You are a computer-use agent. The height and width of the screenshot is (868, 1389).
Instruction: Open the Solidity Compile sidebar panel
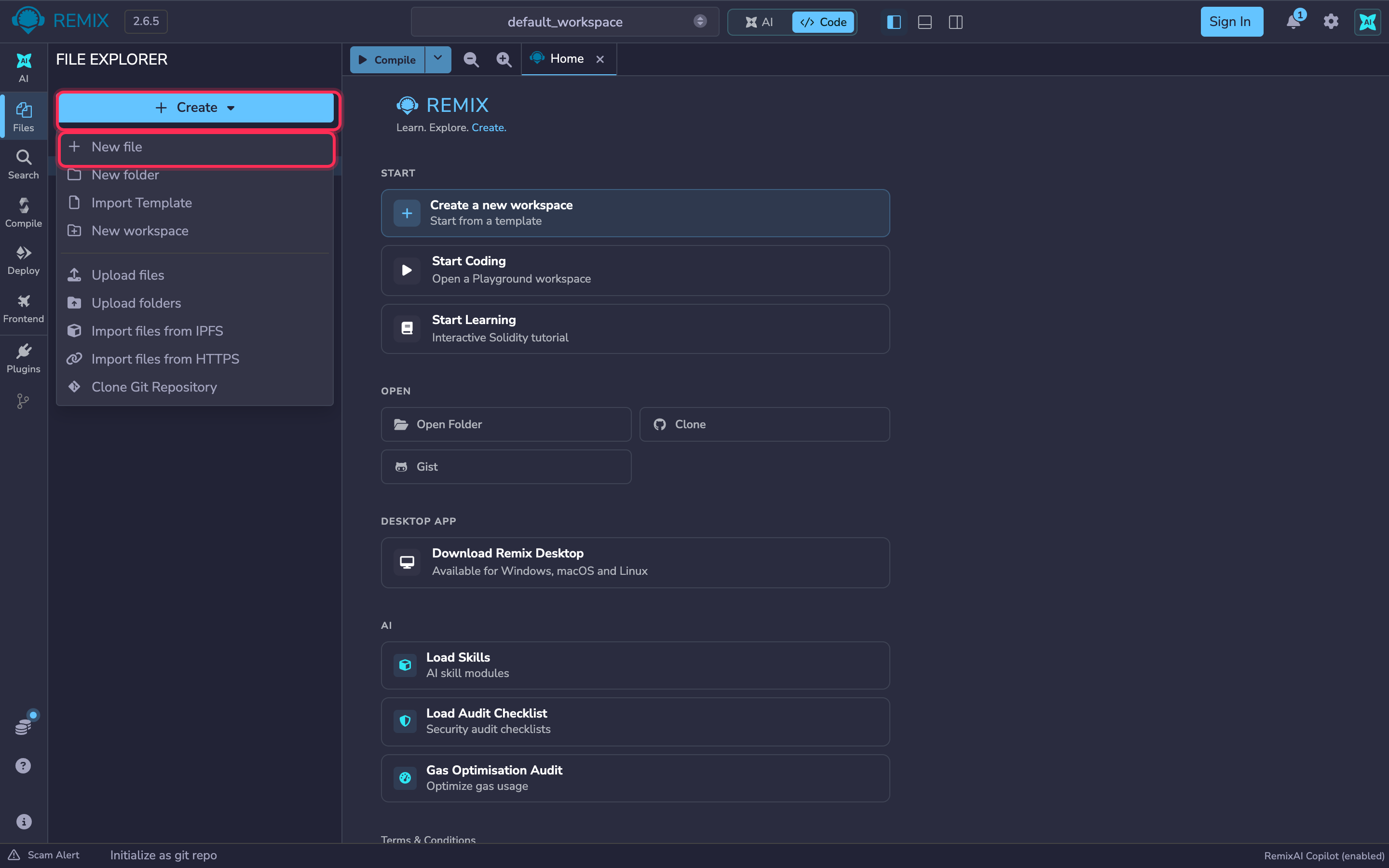point(24,212)
